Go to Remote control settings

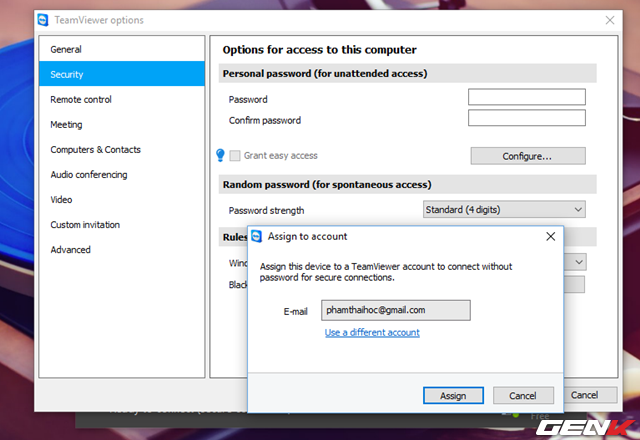pyautogui.click(x=122, y=99)
